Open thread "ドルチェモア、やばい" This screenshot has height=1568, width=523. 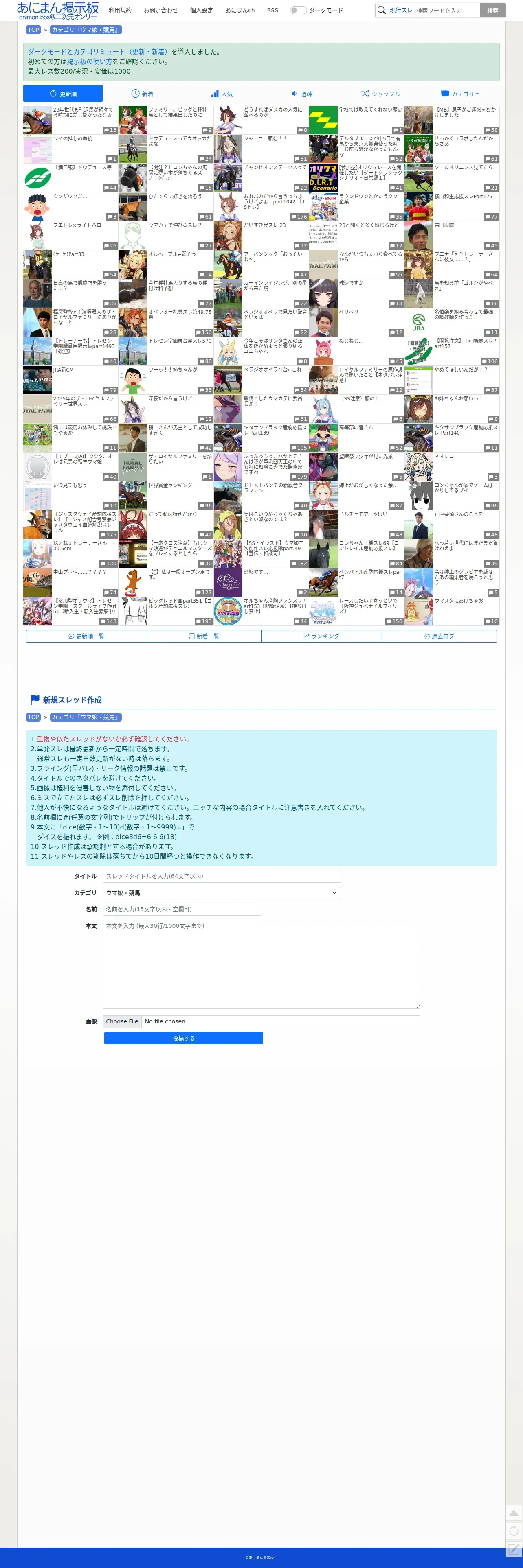point(363,514)
